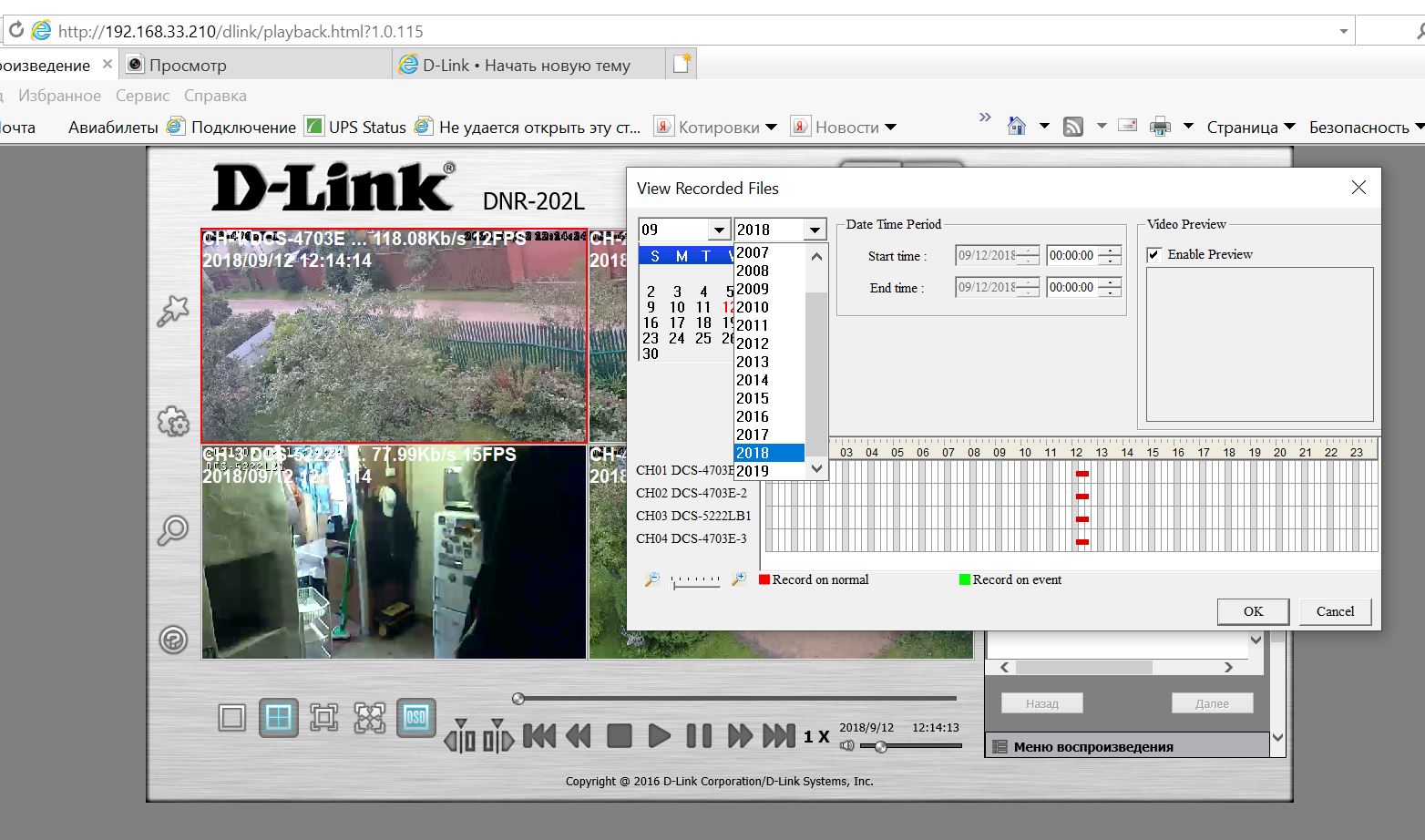This screenshot has width=1425, height=840.
Task: Click the pin icon in the D-Link sidebar
Action: pyautogui.click(x=173, y=312)
